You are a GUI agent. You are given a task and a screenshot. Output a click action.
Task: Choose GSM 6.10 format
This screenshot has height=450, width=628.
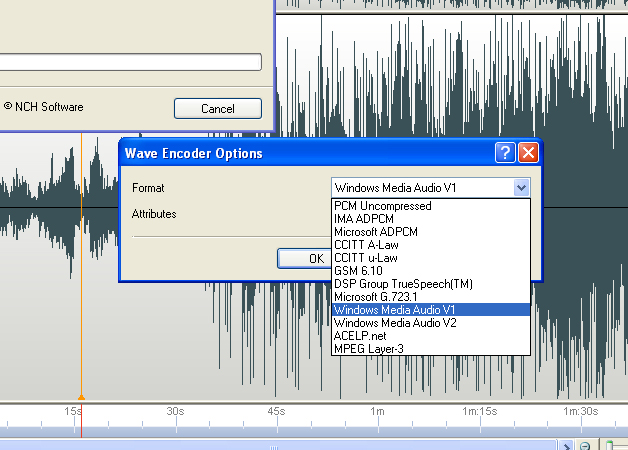[431, 271]
